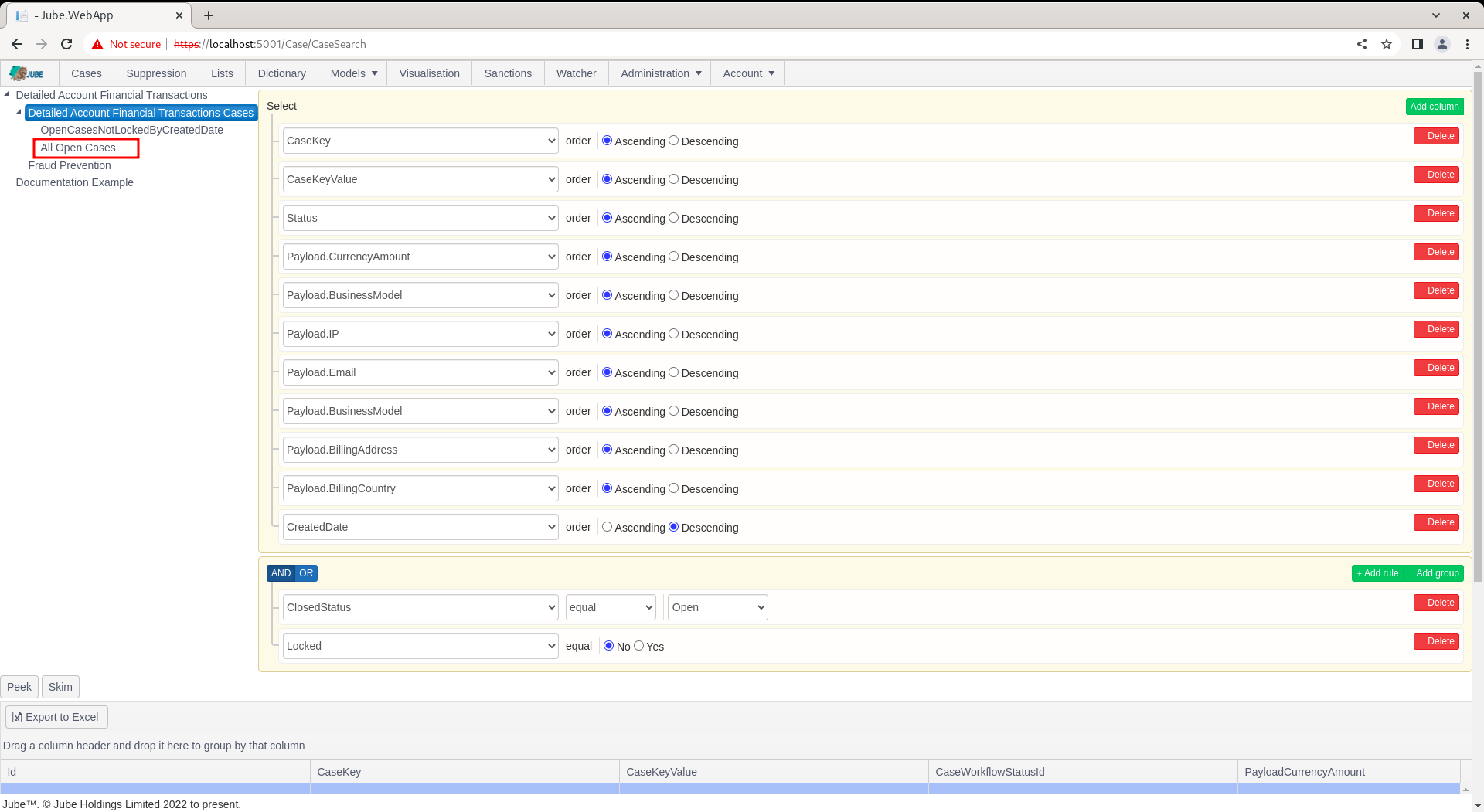Reload the page with refresh icon
Image resolution: width=1484 pixels, height=812 pixels.
coord(66,44)
